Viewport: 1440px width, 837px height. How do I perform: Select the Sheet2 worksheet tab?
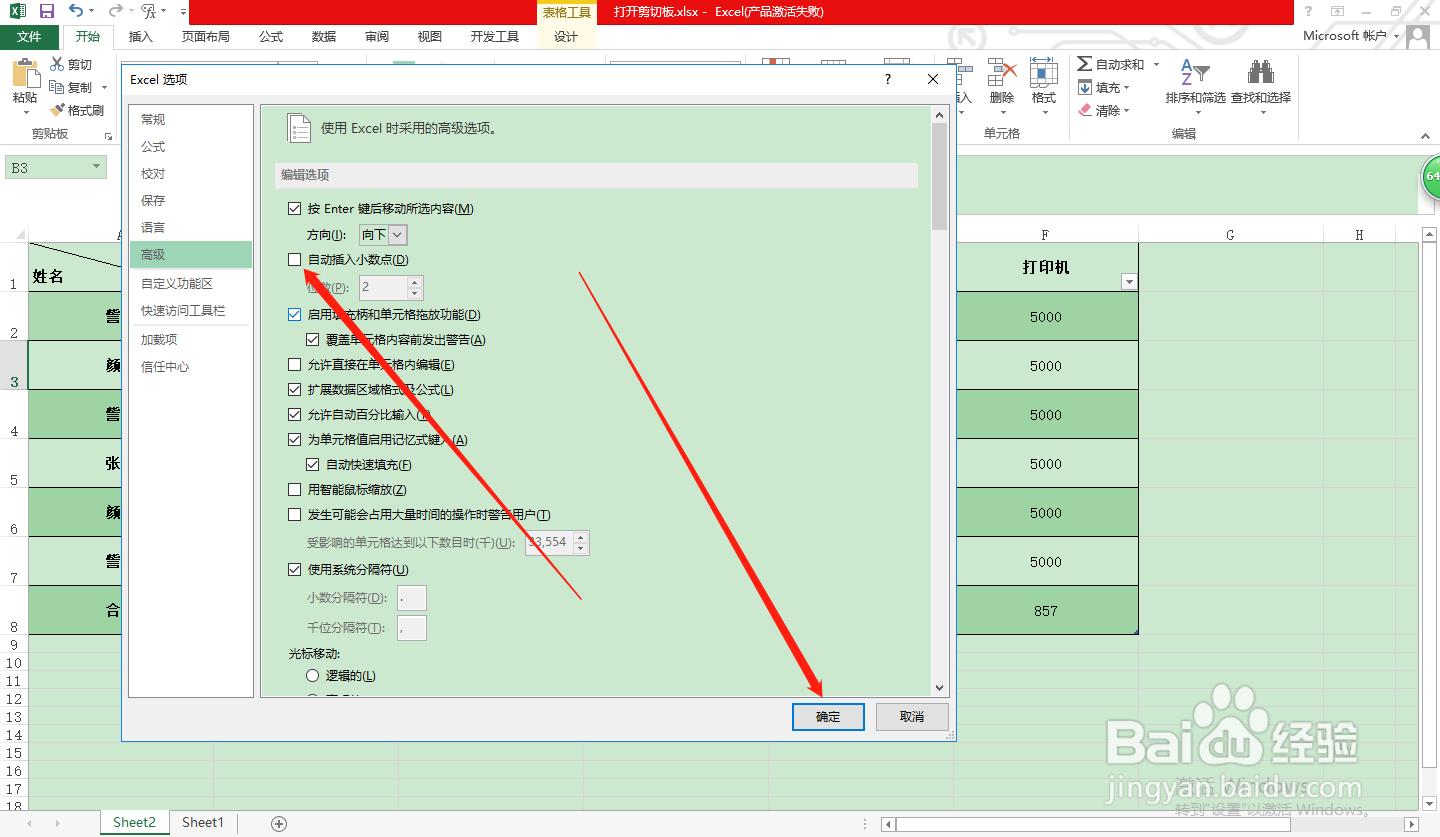(134, 822)
